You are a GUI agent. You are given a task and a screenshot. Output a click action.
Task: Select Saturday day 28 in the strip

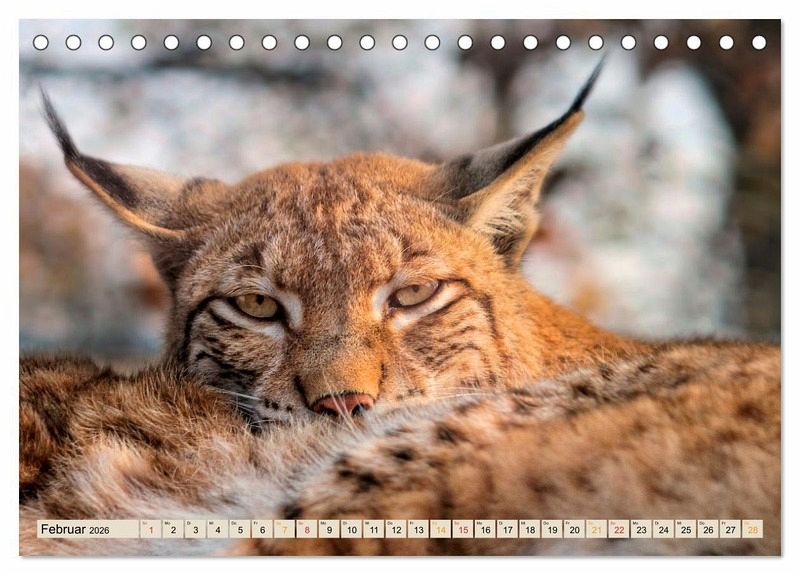[753, 529]
